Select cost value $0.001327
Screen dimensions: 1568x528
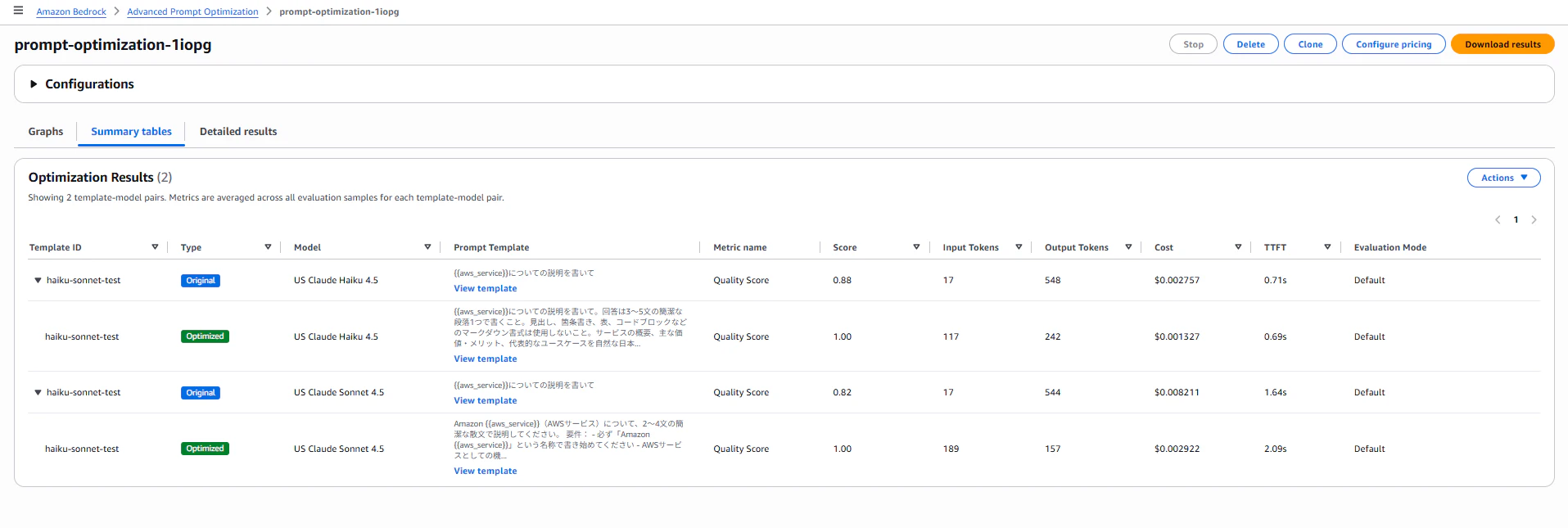point(1177,337)
